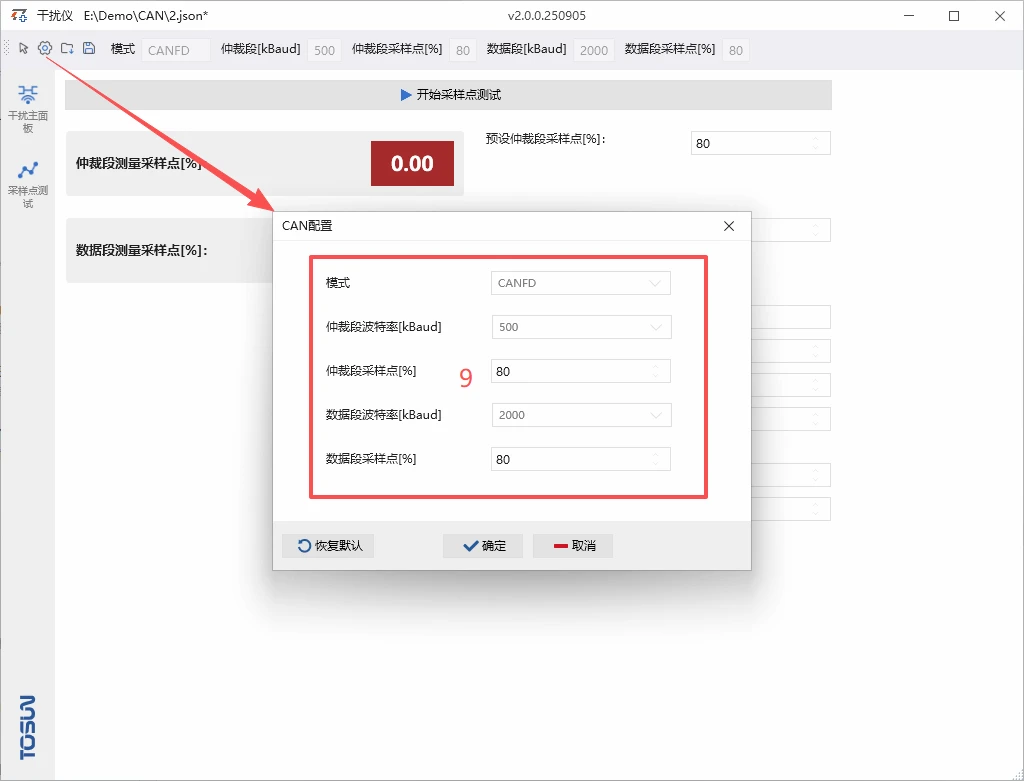The height and width of the screenshot is (781, 1024).
Task: Open the 数据段波特率[kBaud] dropdown
Action: click(x=580, y=415)
